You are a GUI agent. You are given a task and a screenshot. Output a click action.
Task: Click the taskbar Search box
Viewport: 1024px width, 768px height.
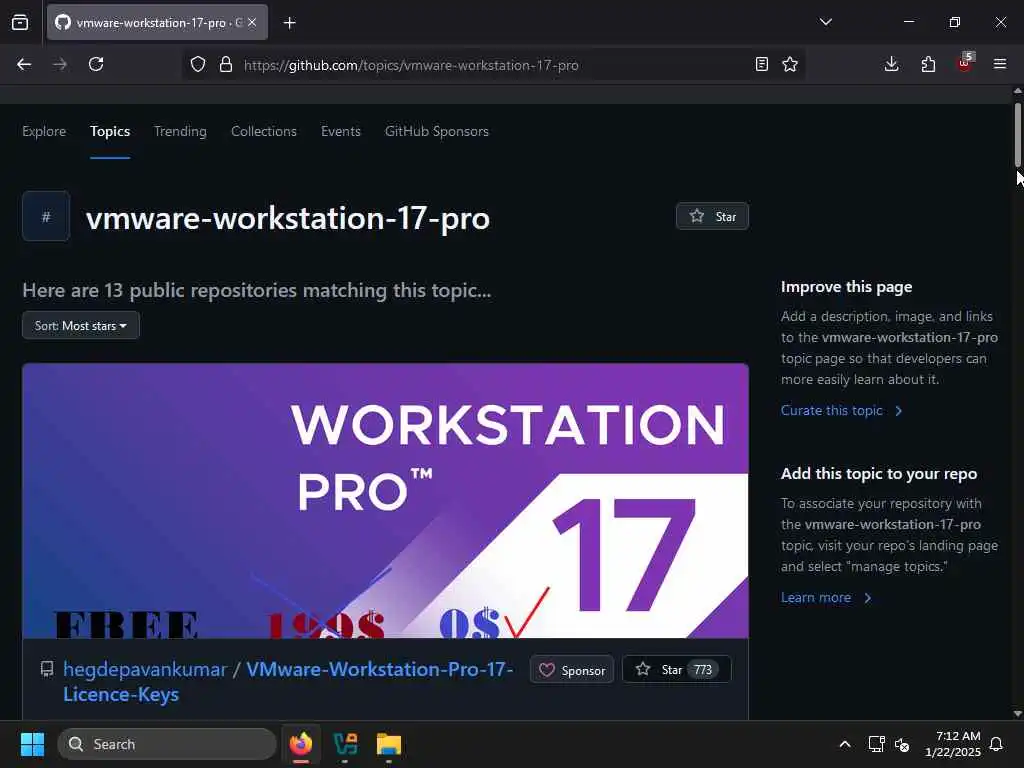coord(167,744)
